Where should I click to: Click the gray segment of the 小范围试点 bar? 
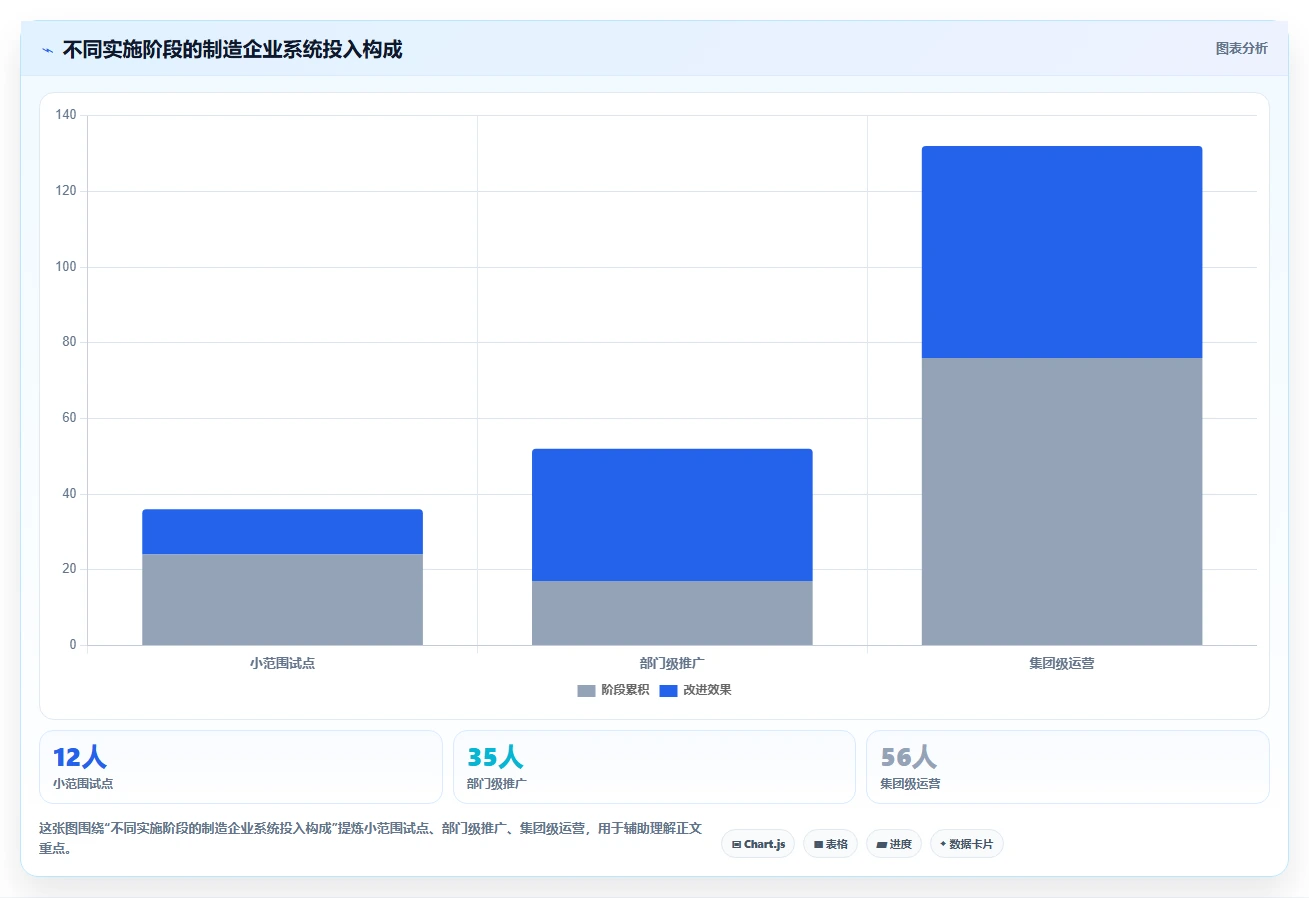tap(282, 600)
